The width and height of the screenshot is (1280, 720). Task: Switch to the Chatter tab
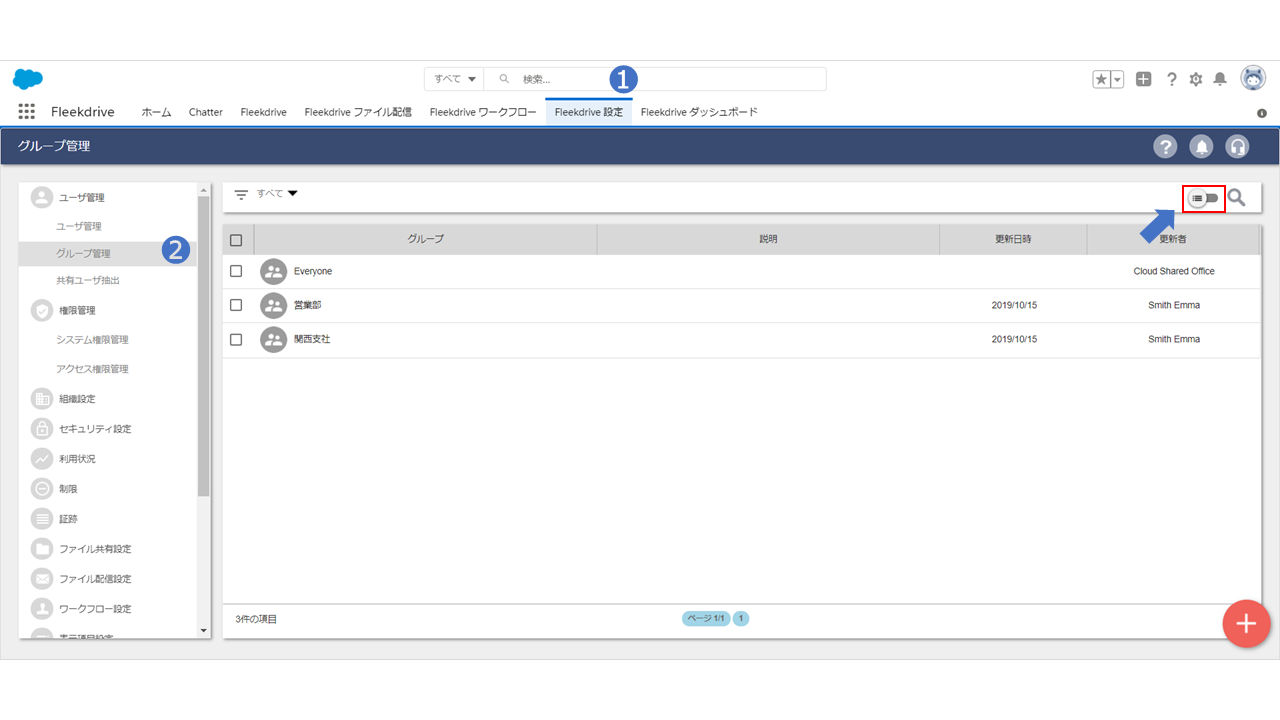coord(206,112)
